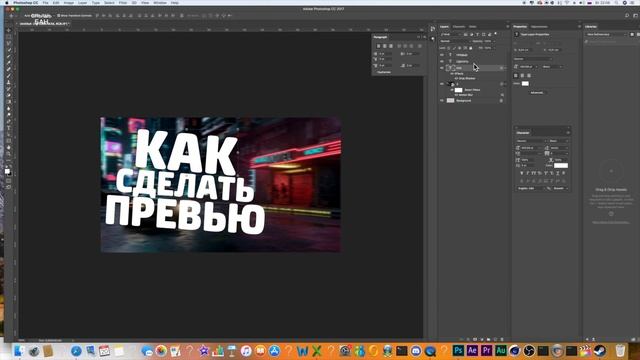The image size is (640, 360).
Task: Click Advanced button in Properties panel
Action: [537, 93]
